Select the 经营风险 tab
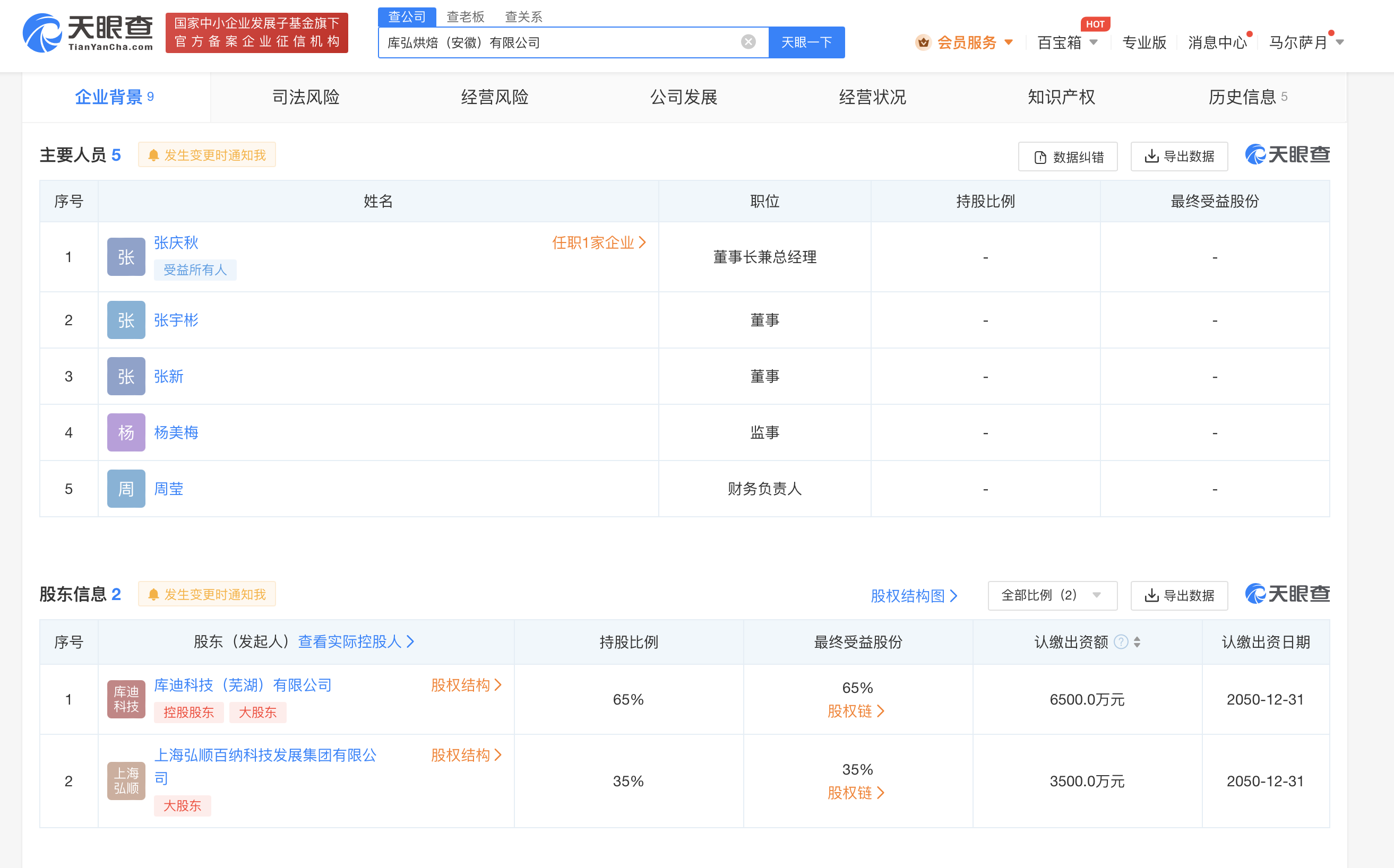 coord(495,97)
